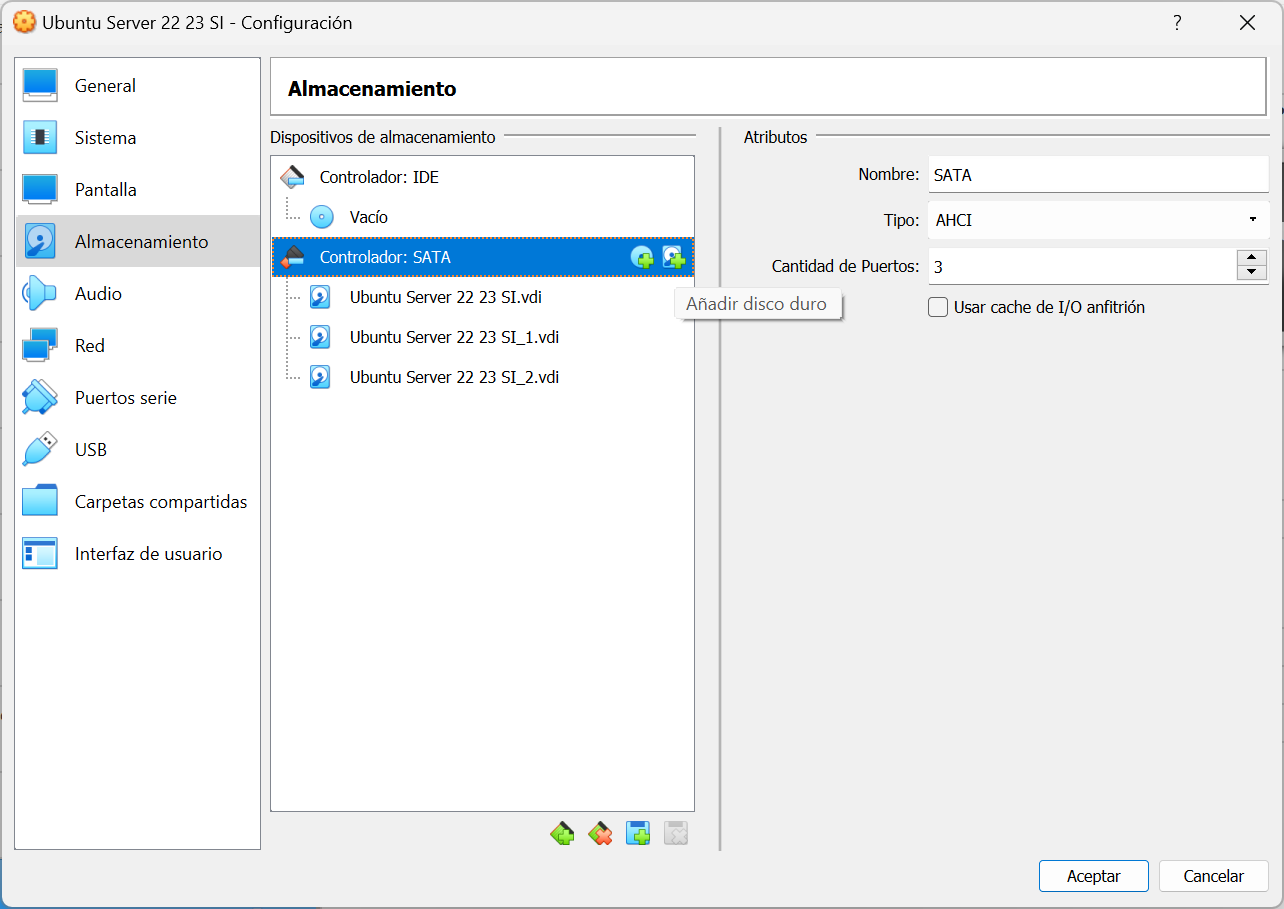Click hard disk icon of SI.vdi
Screen dimensions: 1284x909
coord(320,297)
